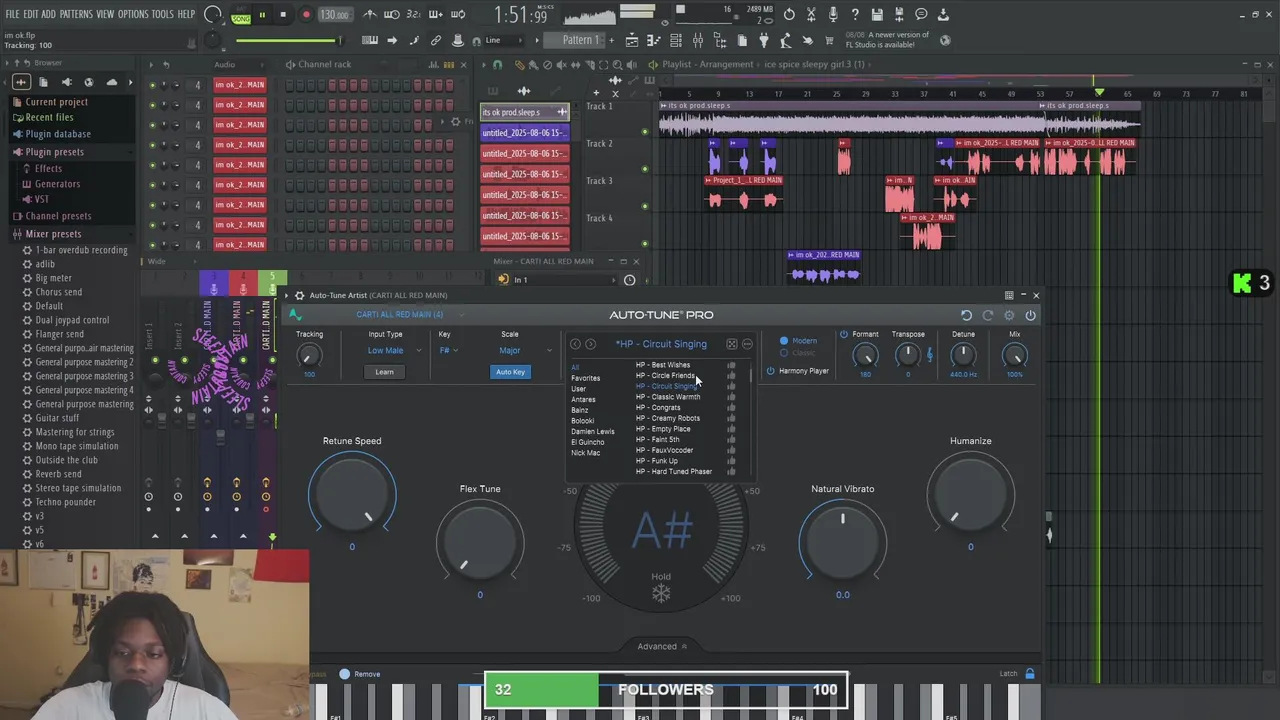1280x720 pixels.
Task: Open the VIEW menu
Action: point(105,14)
